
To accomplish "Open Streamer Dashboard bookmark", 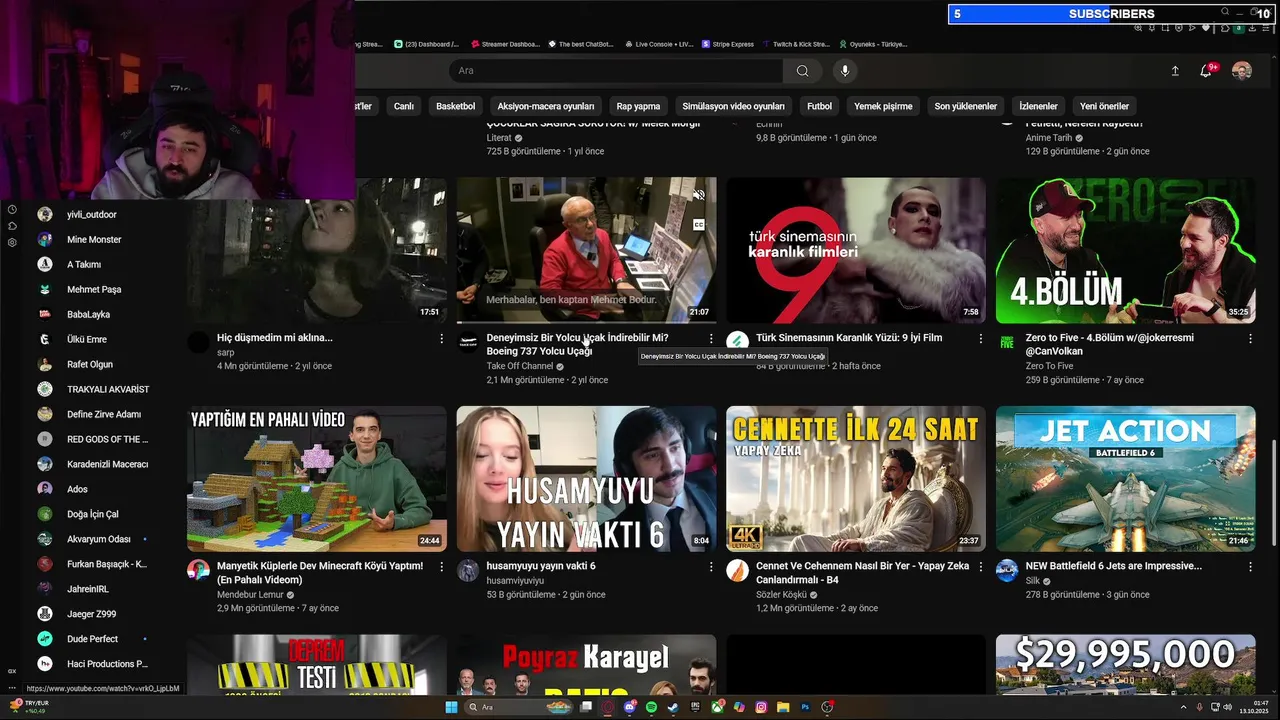I will pyautogui.click(x=504, y=44).
